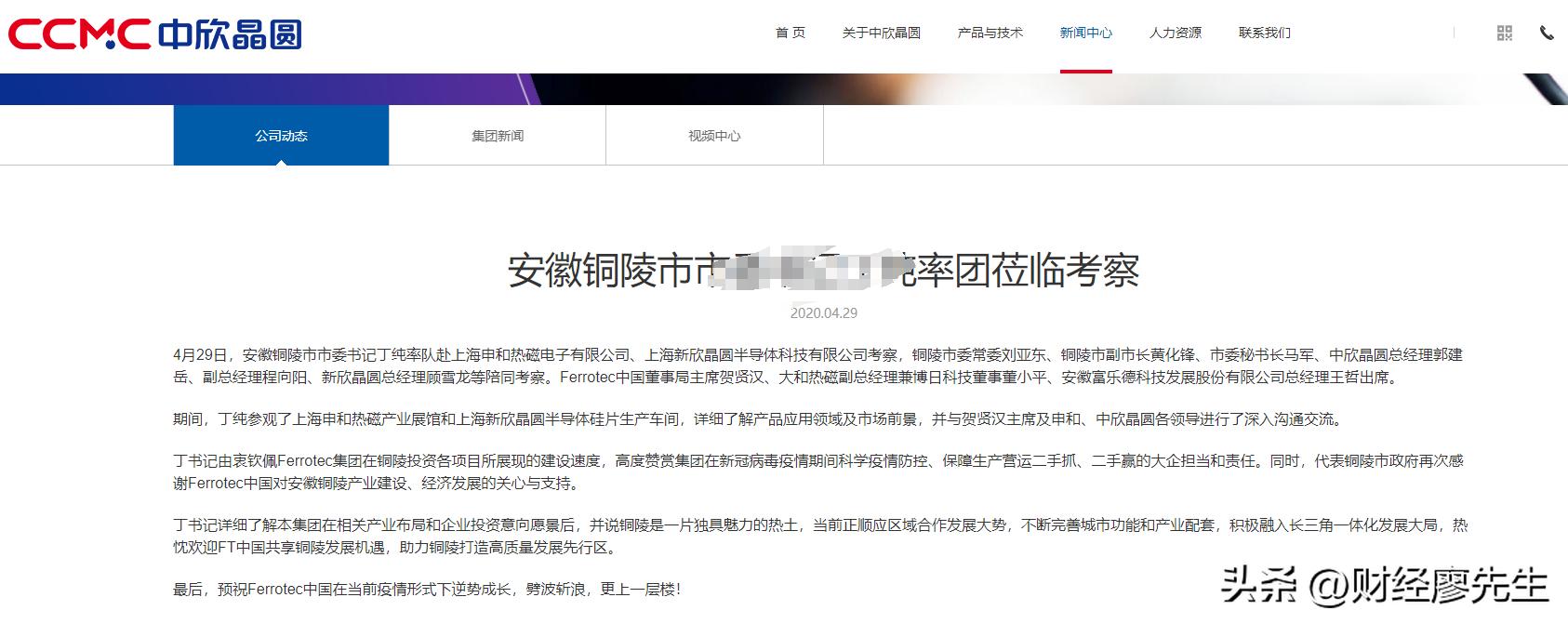Open the 产品与技术 menu
Image resolution: width=1568 pixels, height=624 pixels.
point(990,33)
